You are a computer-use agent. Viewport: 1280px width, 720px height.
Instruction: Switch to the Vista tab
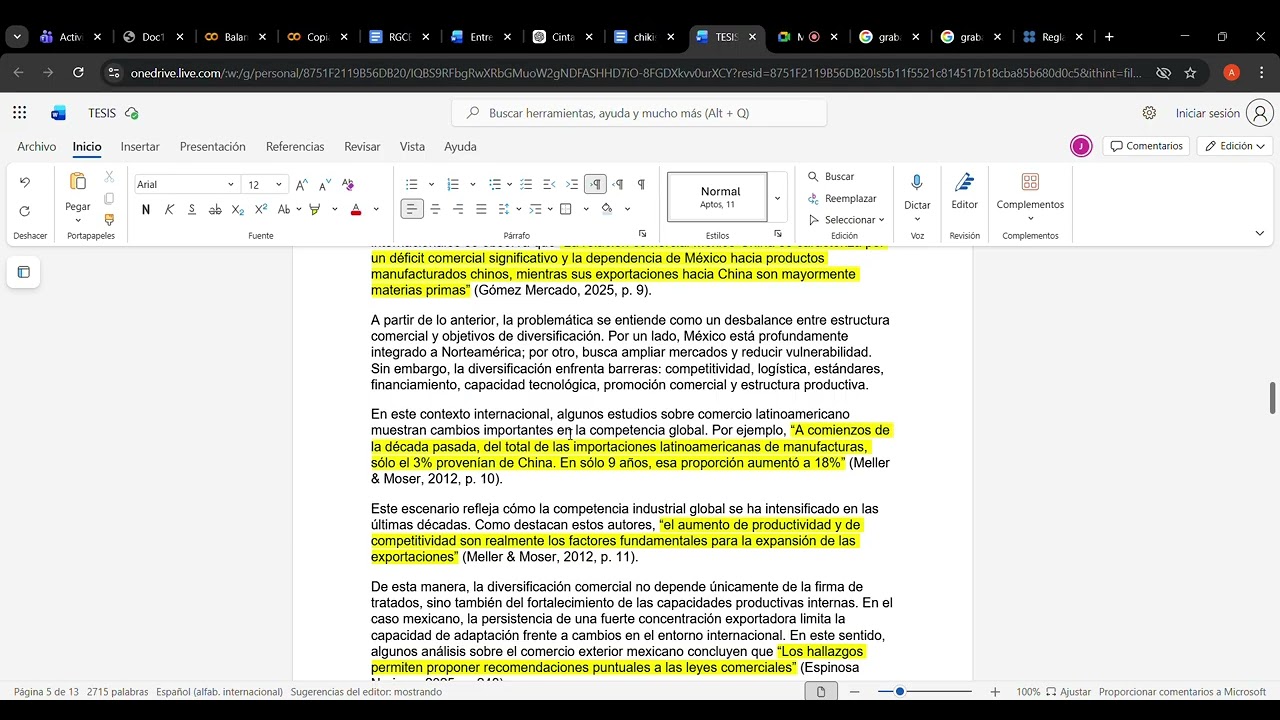412,147
